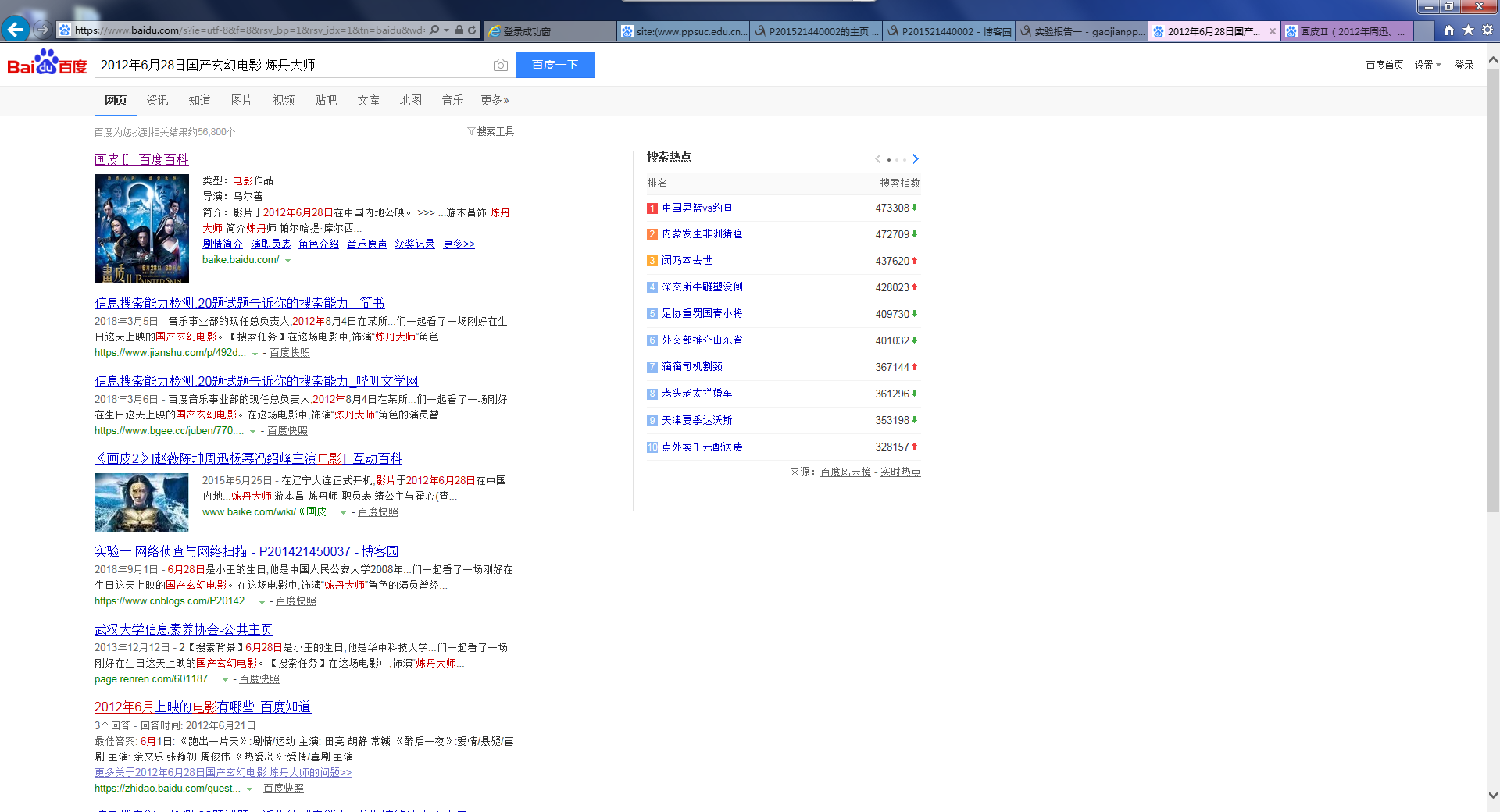Go back using the browser Back arrow
The height and width of the screenshot is (812, 1500).
pyautogui.click(x=16, y=30)
